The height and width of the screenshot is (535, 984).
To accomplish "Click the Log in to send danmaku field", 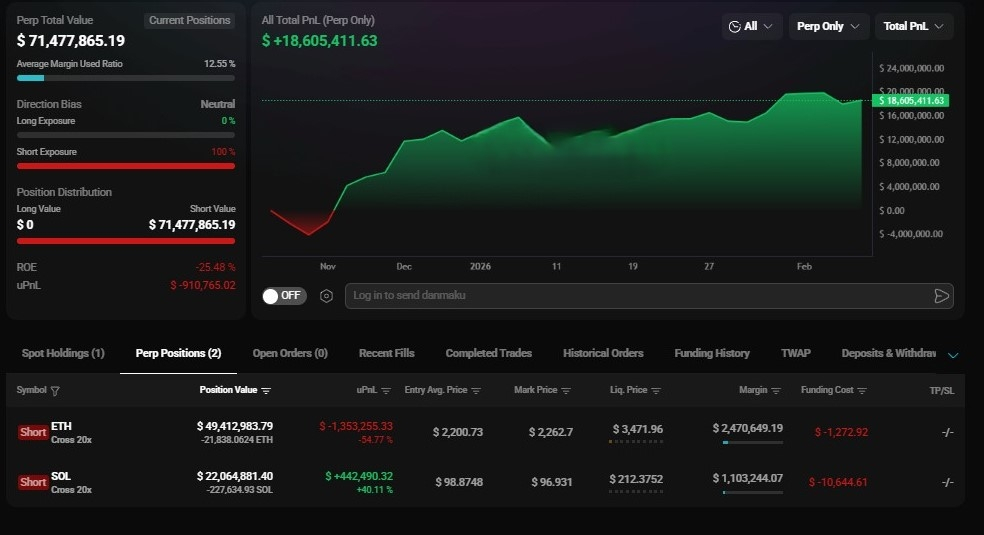I will click(x=649, y=296).
